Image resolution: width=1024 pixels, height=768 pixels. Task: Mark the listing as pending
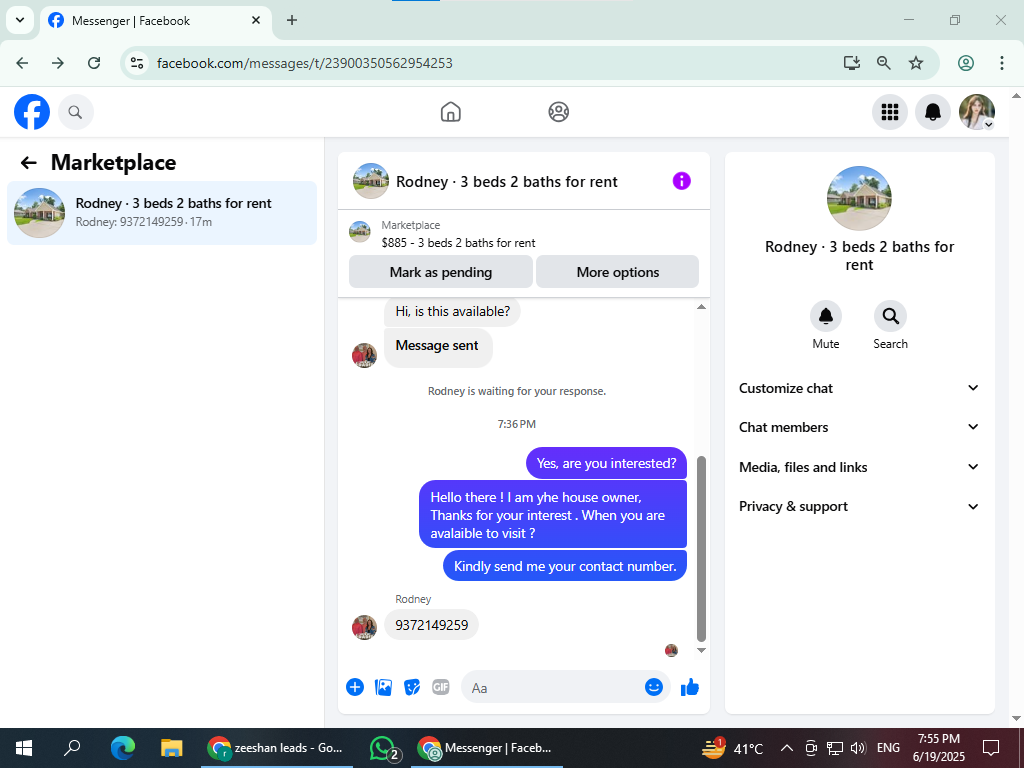pyautogui.click(x=441, y=272)
